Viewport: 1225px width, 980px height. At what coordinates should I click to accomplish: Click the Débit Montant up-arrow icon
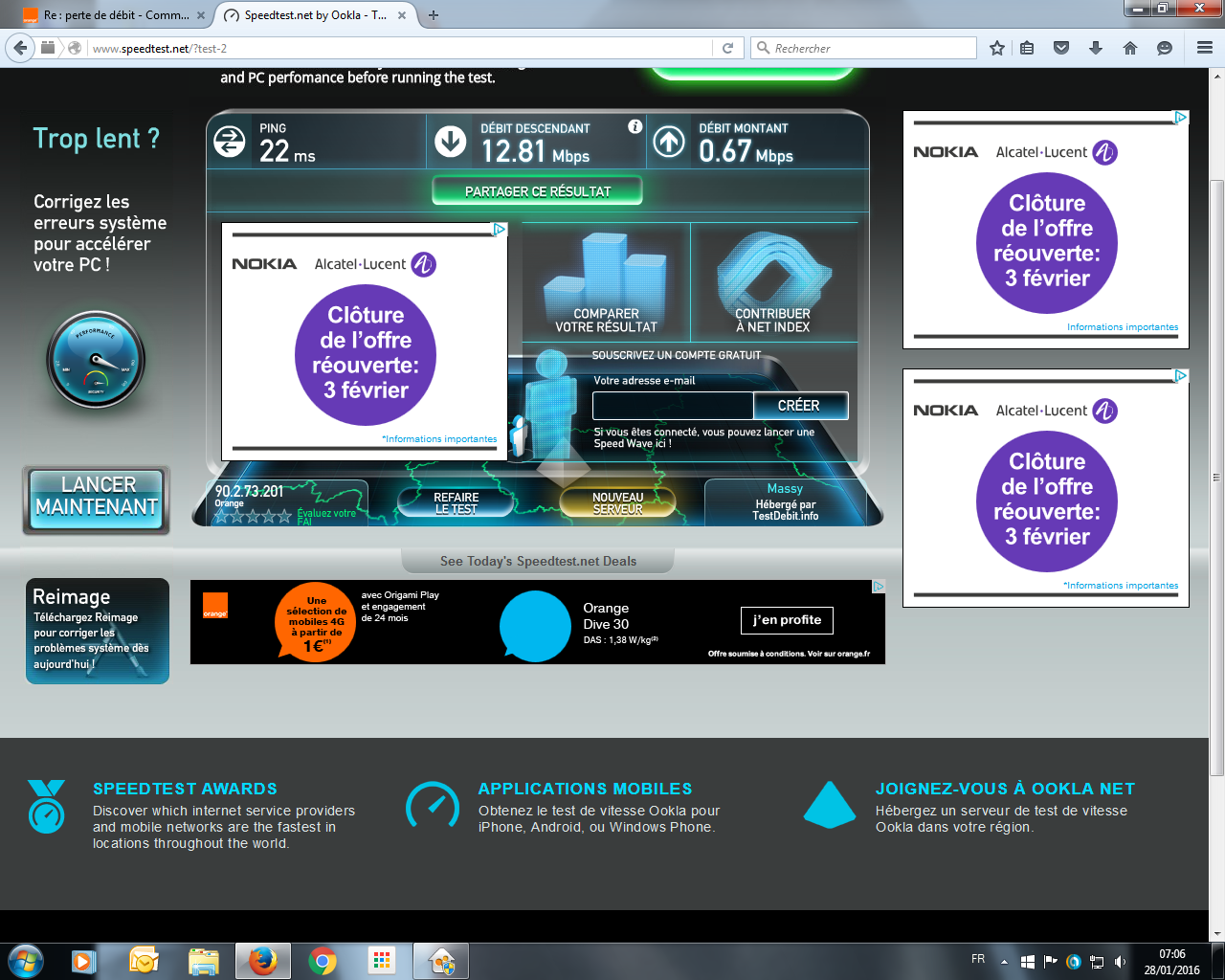(x=670, y=141)
